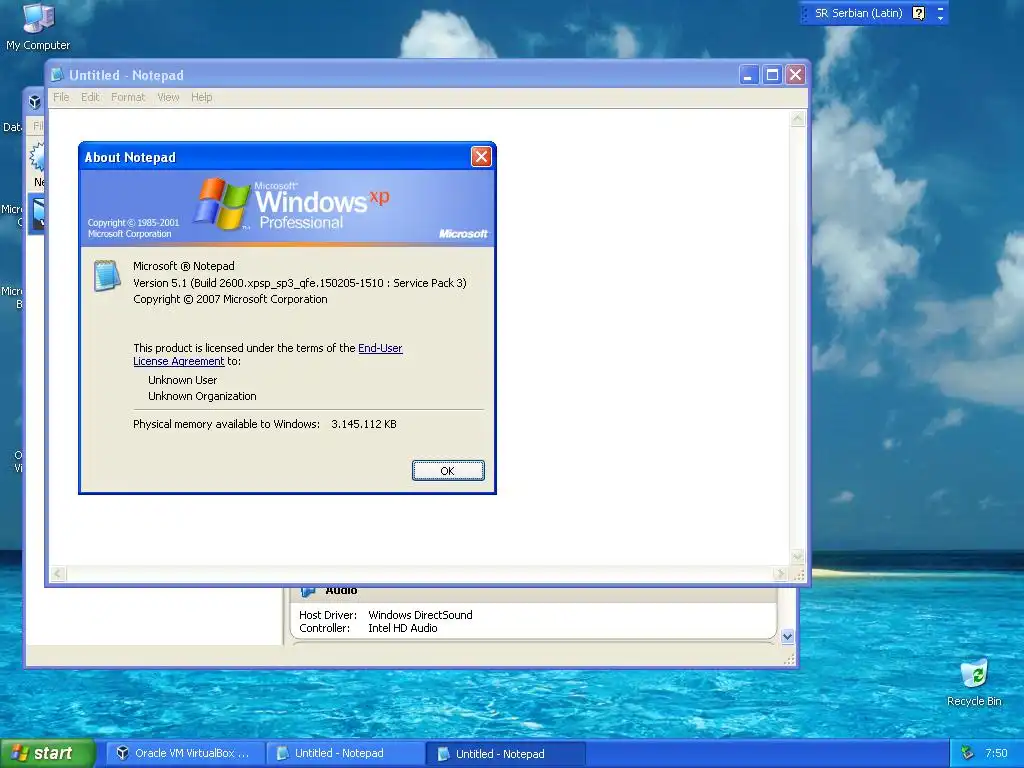1024x768 pixels.
Task: Open Notepad's View menu
Action: point(168,97)
